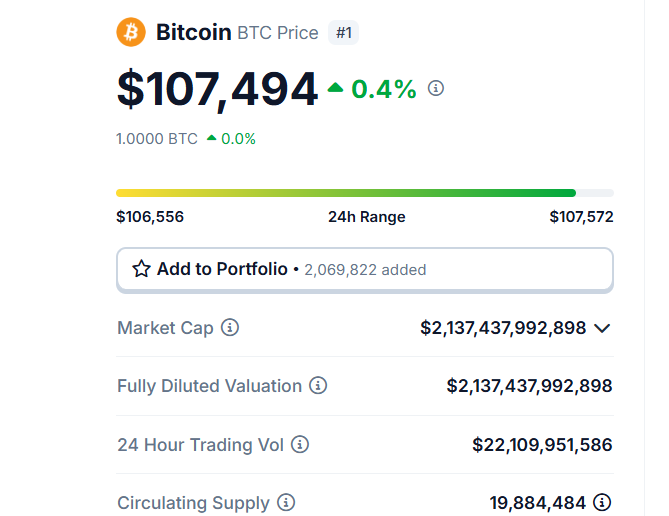The image size is (669, 516).
Task: Click the Market Cap value $2,137,437,992,898
Action: (503, 328)
